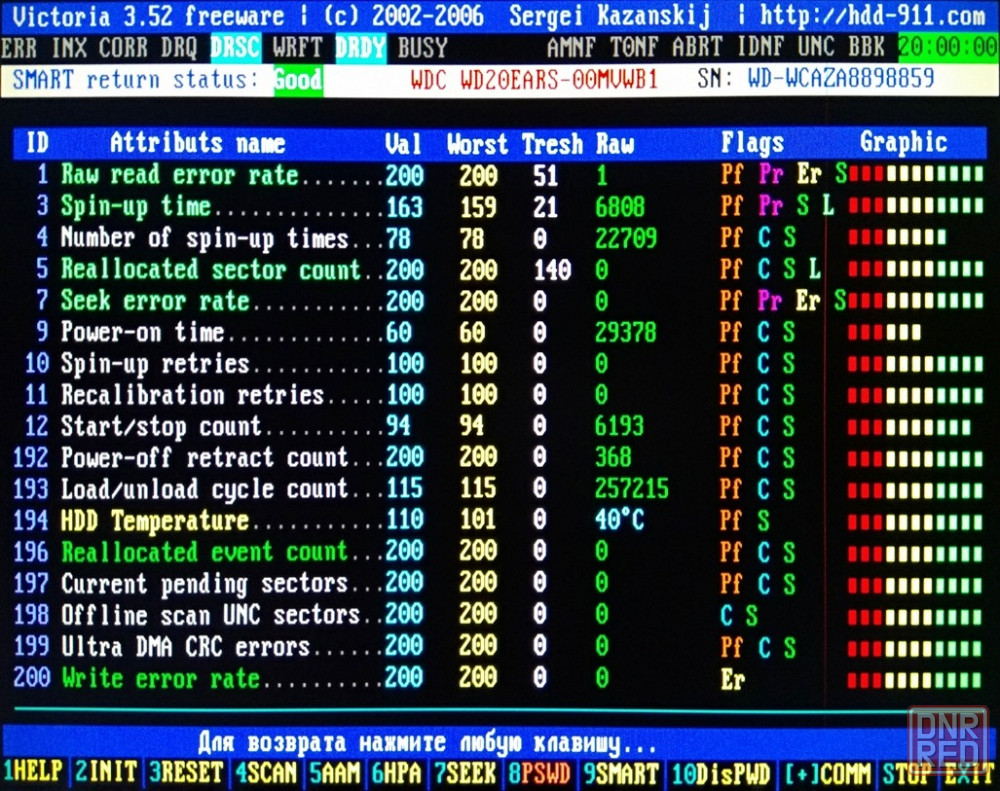Select 'Load/unload cycle count' attribute

(x=499, y=489)
